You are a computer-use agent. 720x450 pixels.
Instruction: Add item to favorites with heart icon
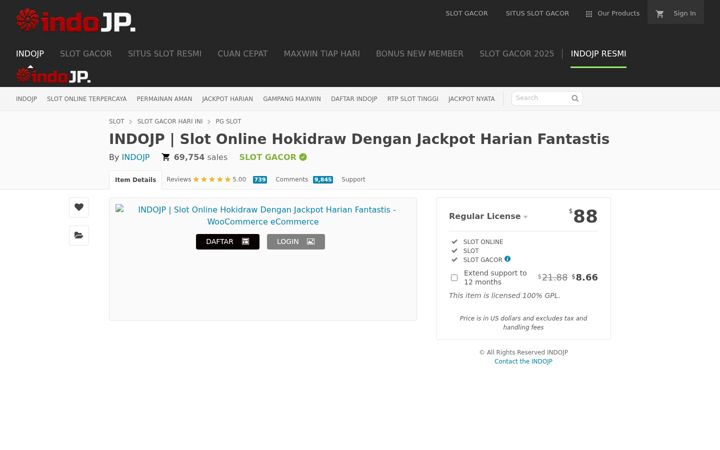pyautogui.click(x=79, y=207)
